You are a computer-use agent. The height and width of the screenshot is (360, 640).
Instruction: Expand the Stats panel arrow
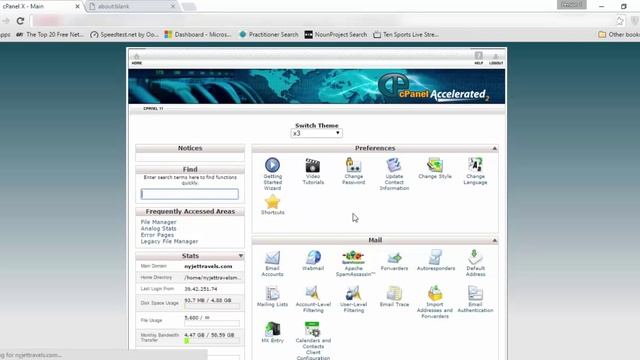(241, 256)
